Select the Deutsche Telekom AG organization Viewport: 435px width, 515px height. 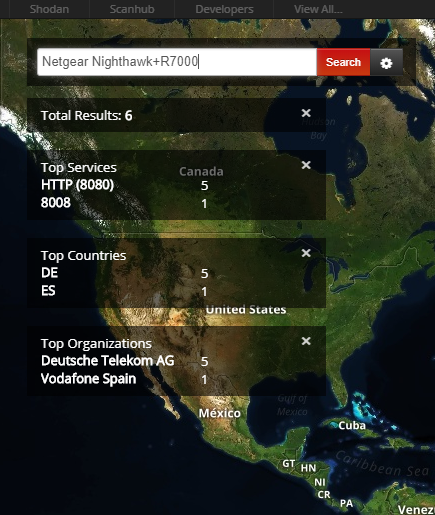(x=107, y=361)
